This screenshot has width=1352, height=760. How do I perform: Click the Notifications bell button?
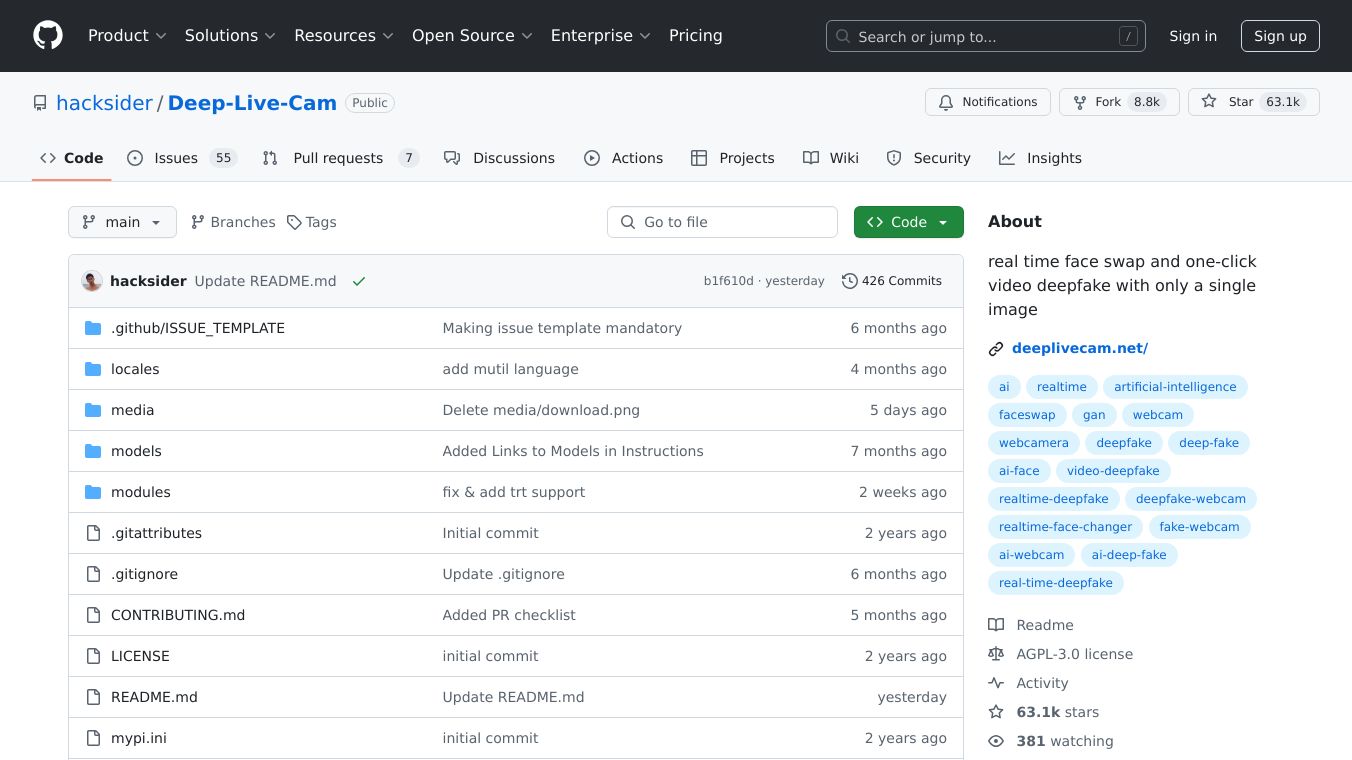[x=987, y=102]
